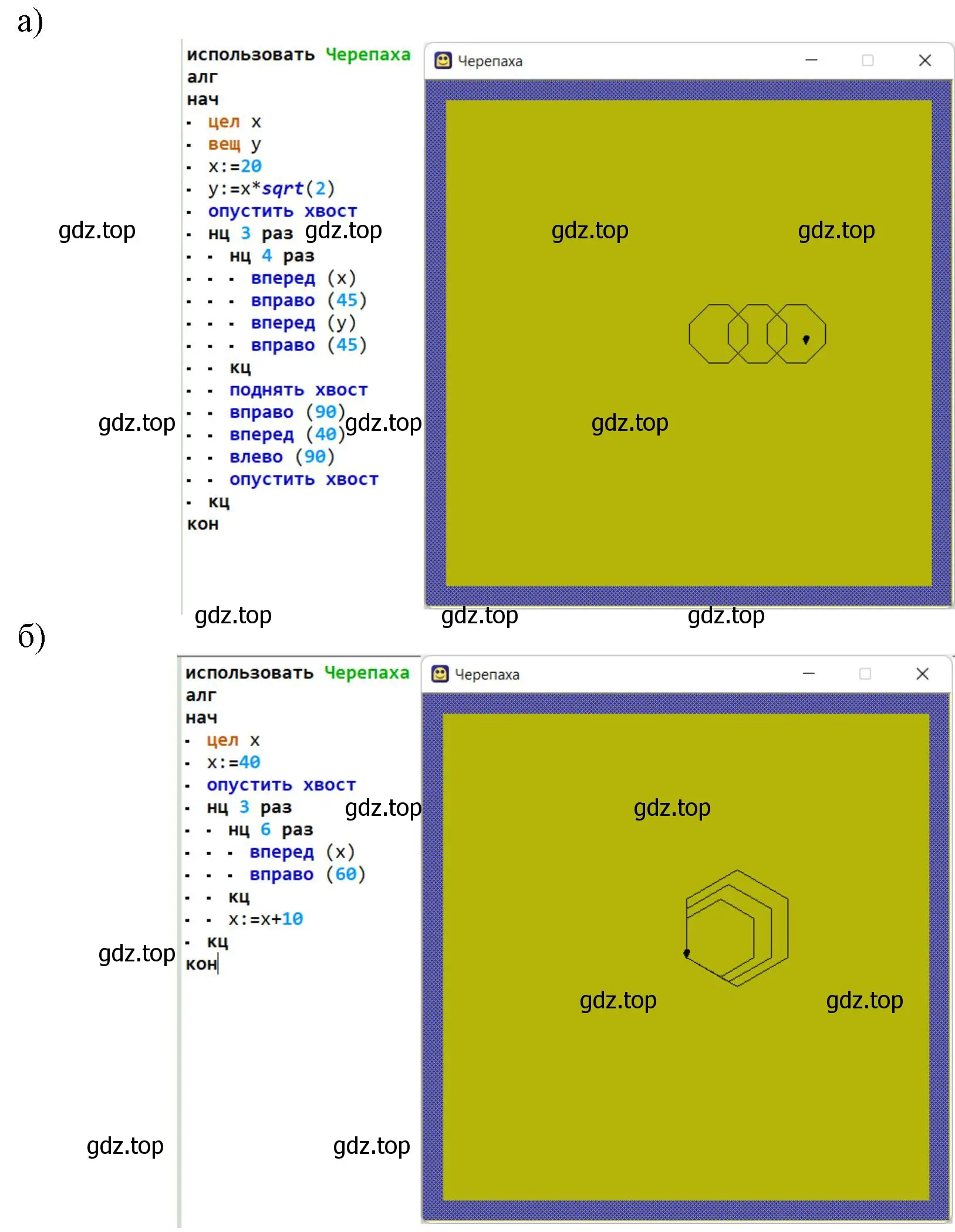Click the line 'x:=20' in top code

(235, 166)
